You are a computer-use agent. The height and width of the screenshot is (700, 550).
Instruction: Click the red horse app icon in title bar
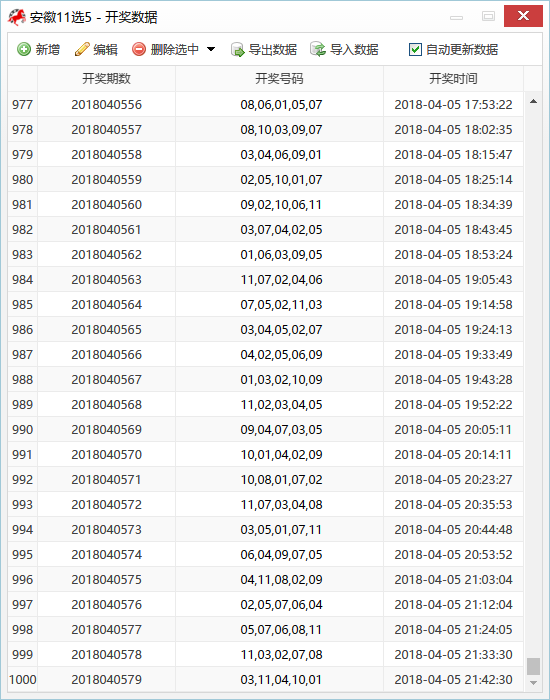(x=17, y=17)
